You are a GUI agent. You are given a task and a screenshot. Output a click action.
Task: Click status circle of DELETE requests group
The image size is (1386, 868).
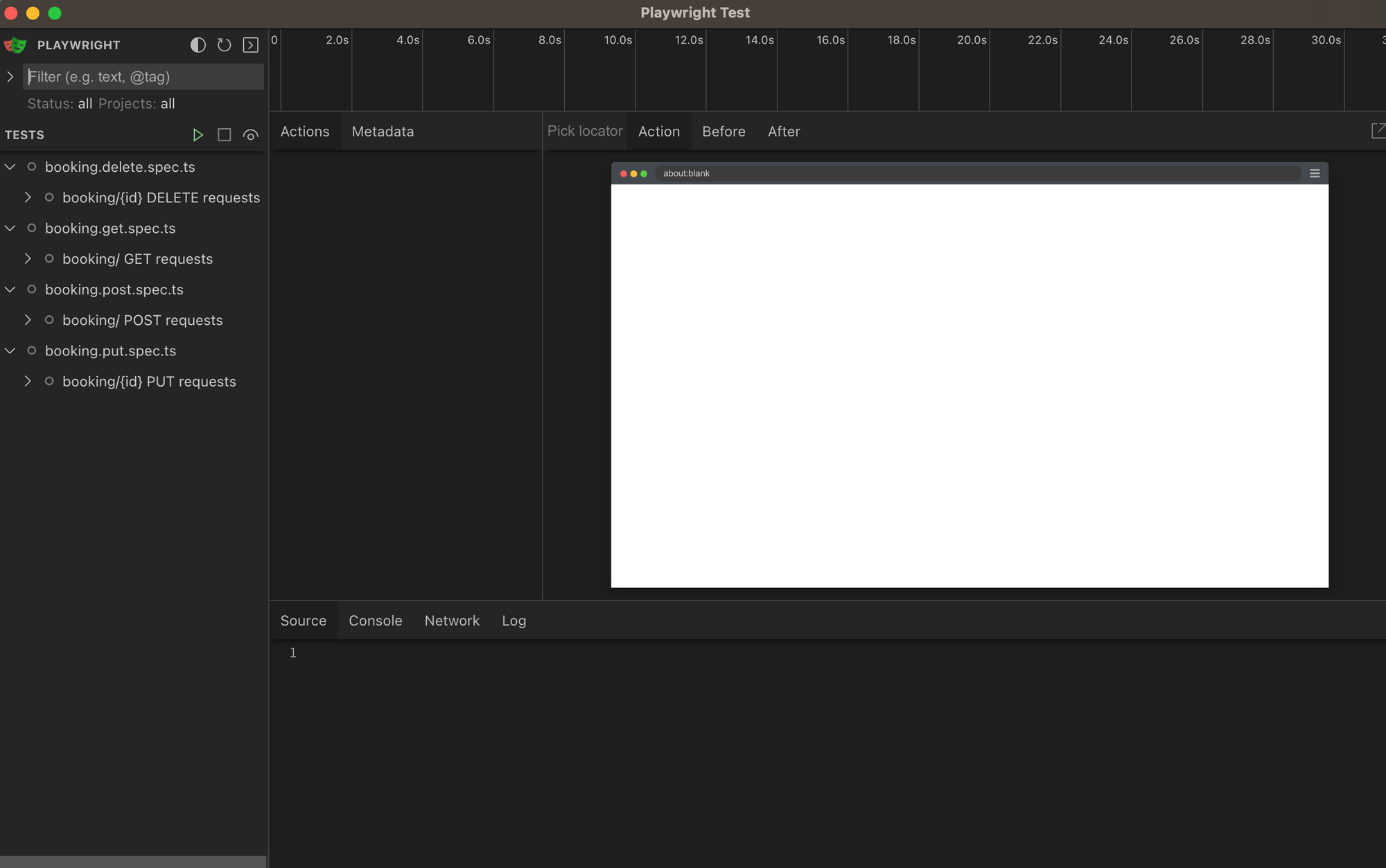[x=49, y=197]
